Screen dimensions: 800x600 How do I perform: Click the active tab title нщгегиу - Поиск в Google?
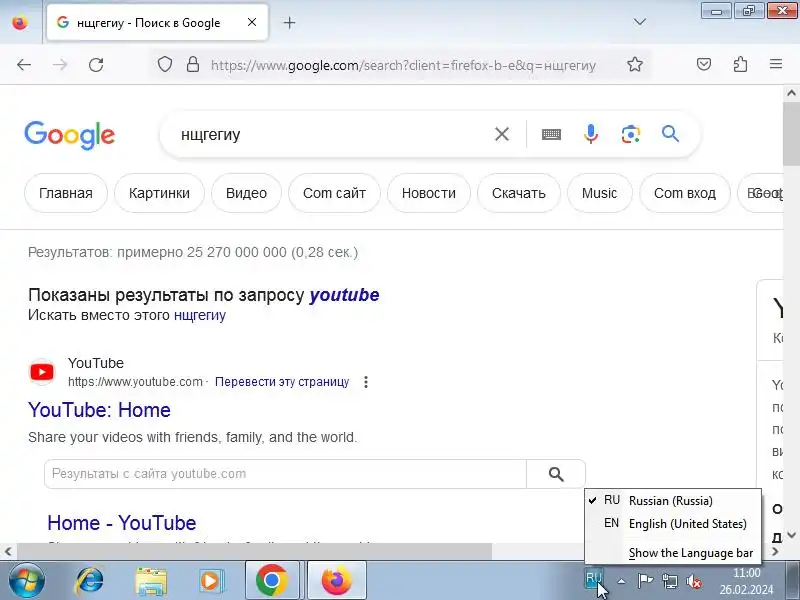[148, 23]
